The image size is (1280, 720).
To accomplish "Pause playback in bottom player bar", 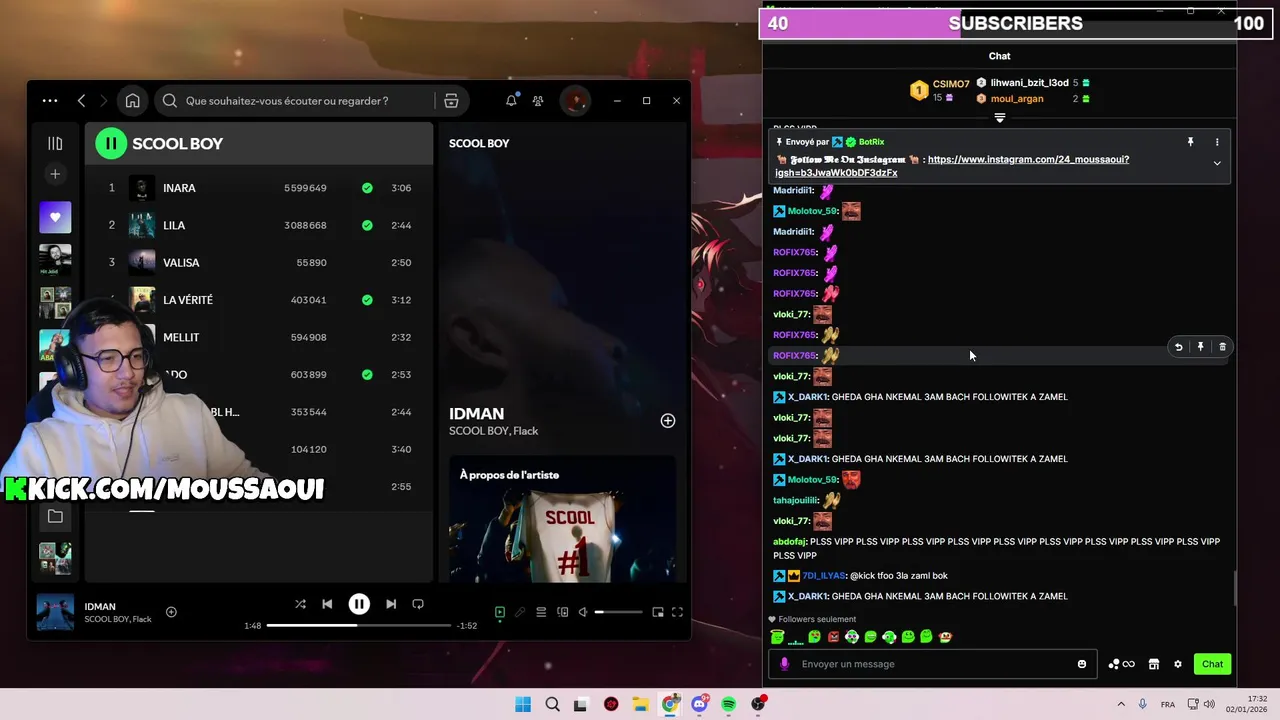I will click(359, 604).
